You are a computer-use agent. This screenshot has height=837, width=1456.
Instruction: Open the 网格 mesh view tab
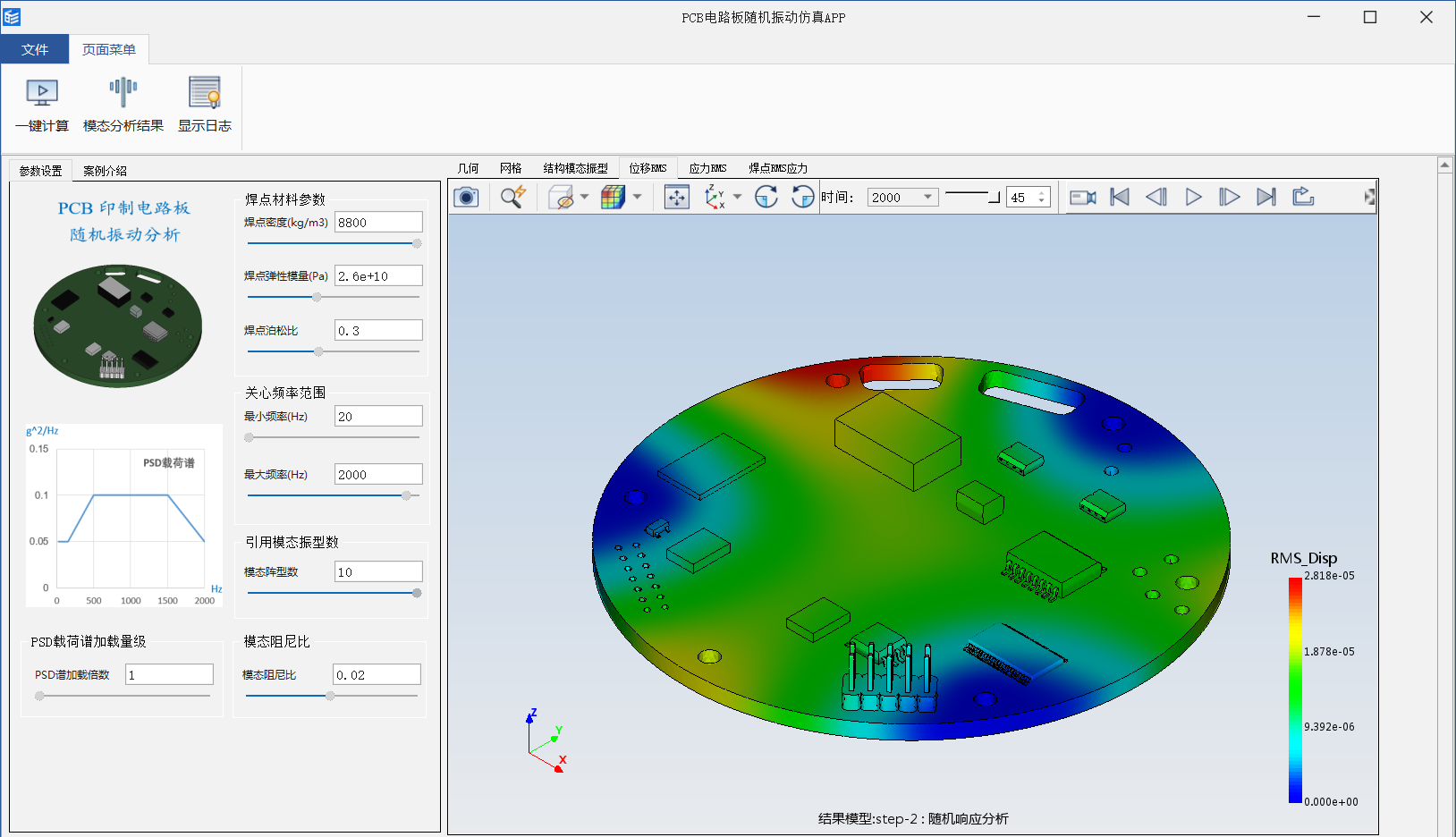511,168
